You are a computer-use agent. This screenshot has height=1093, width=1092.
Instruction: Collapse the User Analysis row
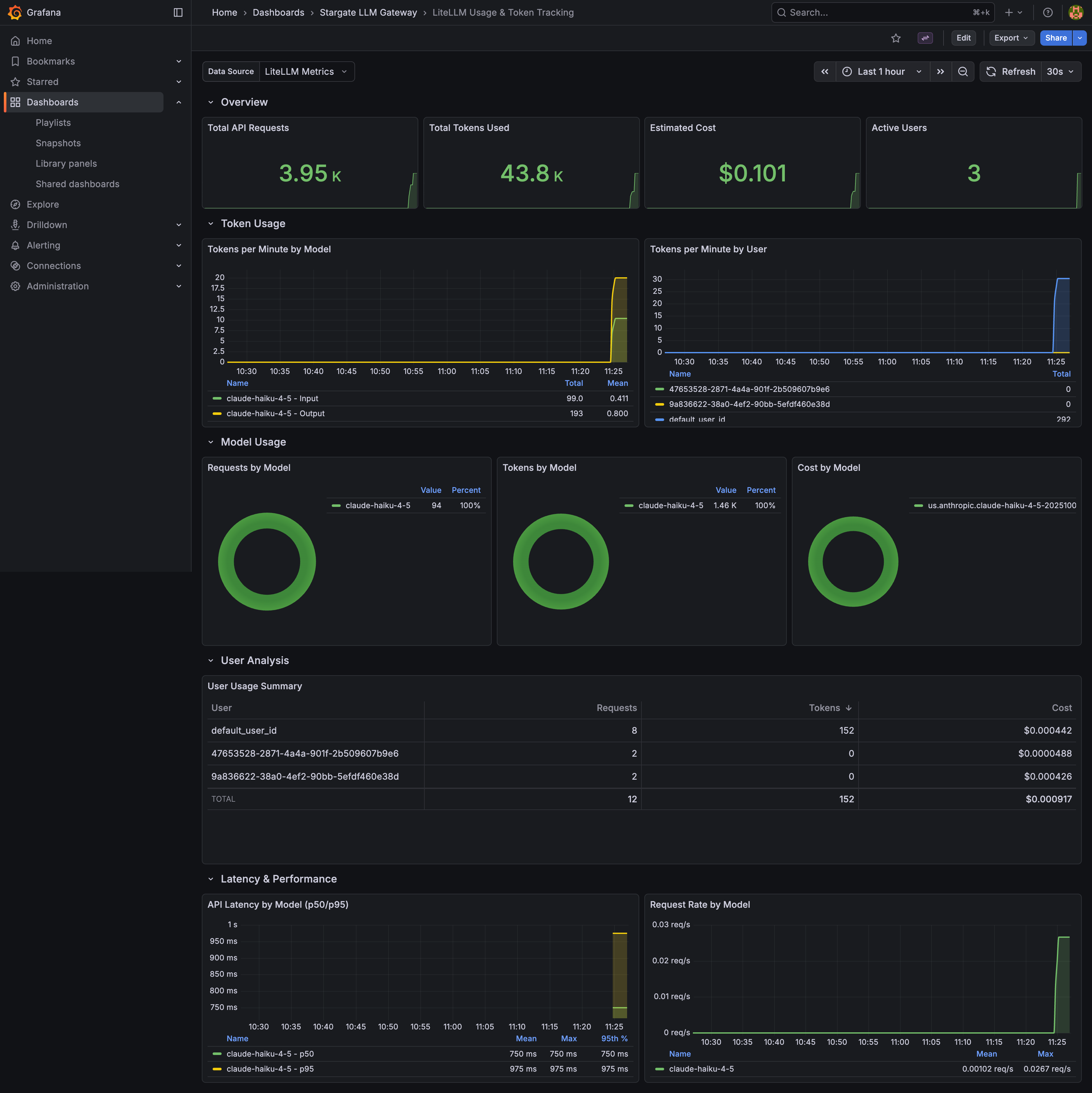point(210,660)
